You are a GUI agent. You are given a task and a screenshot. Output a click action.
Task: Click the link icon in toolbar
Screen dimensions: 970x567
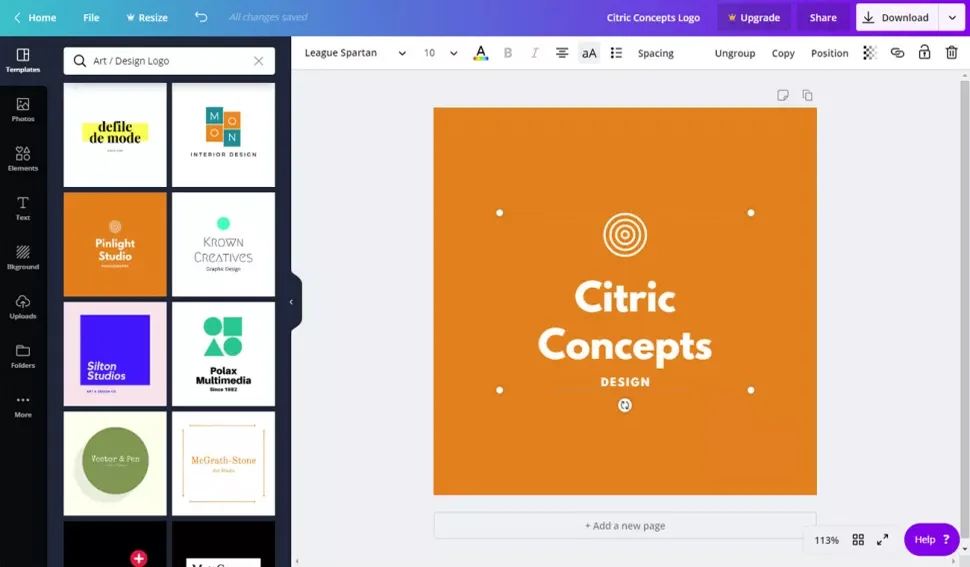(x=897, y=53)
